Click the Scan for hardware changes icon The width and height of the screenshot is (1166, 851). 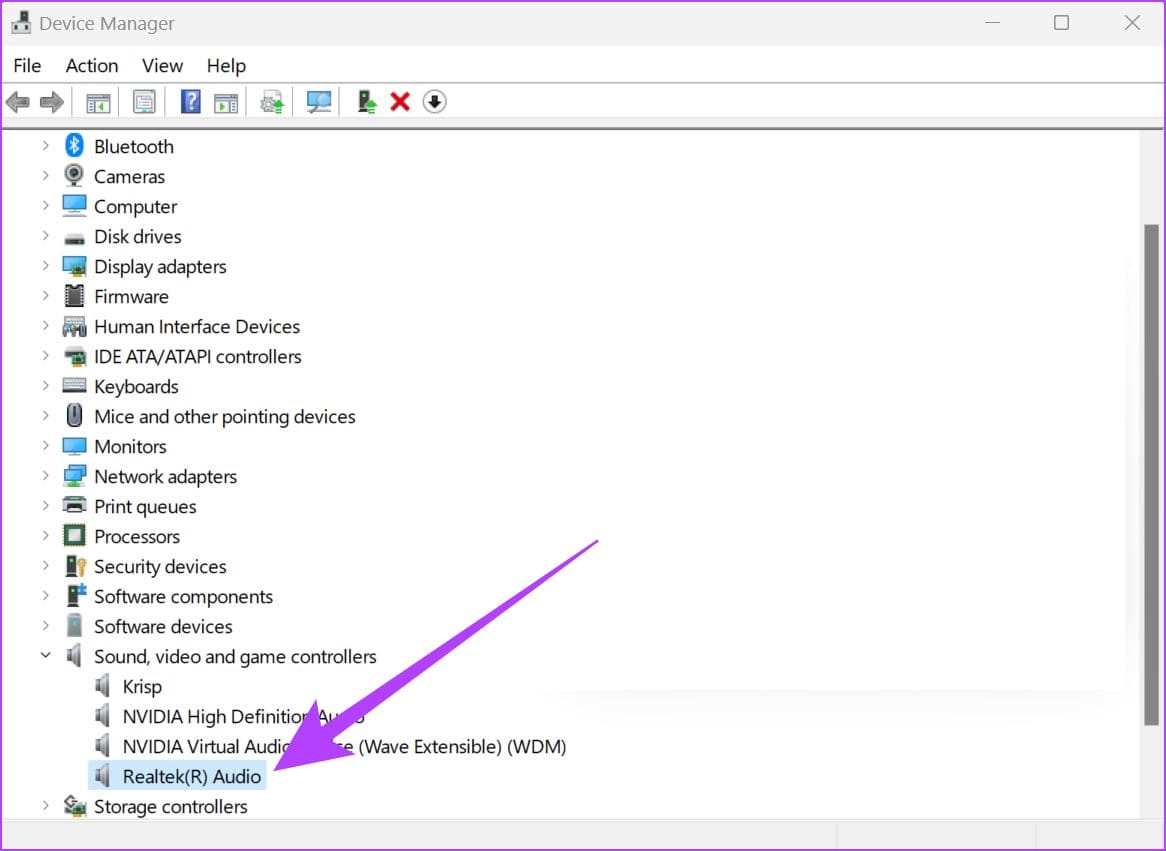pyautogui.click(x=319, y=102)
